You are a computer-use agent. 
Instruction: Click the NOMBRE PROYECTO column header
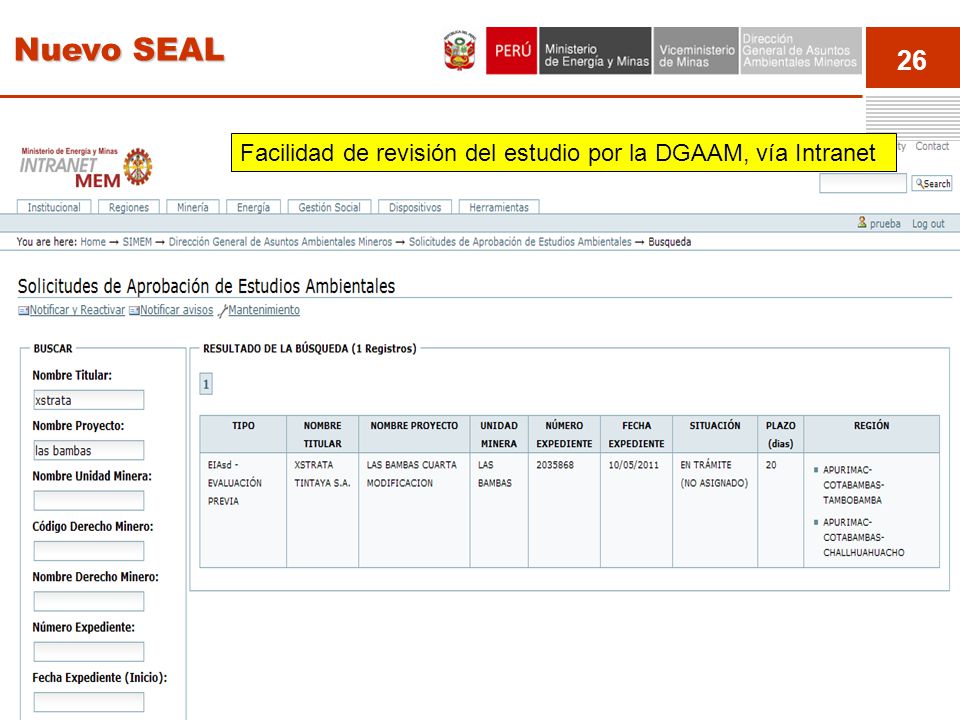click(414, 434)
